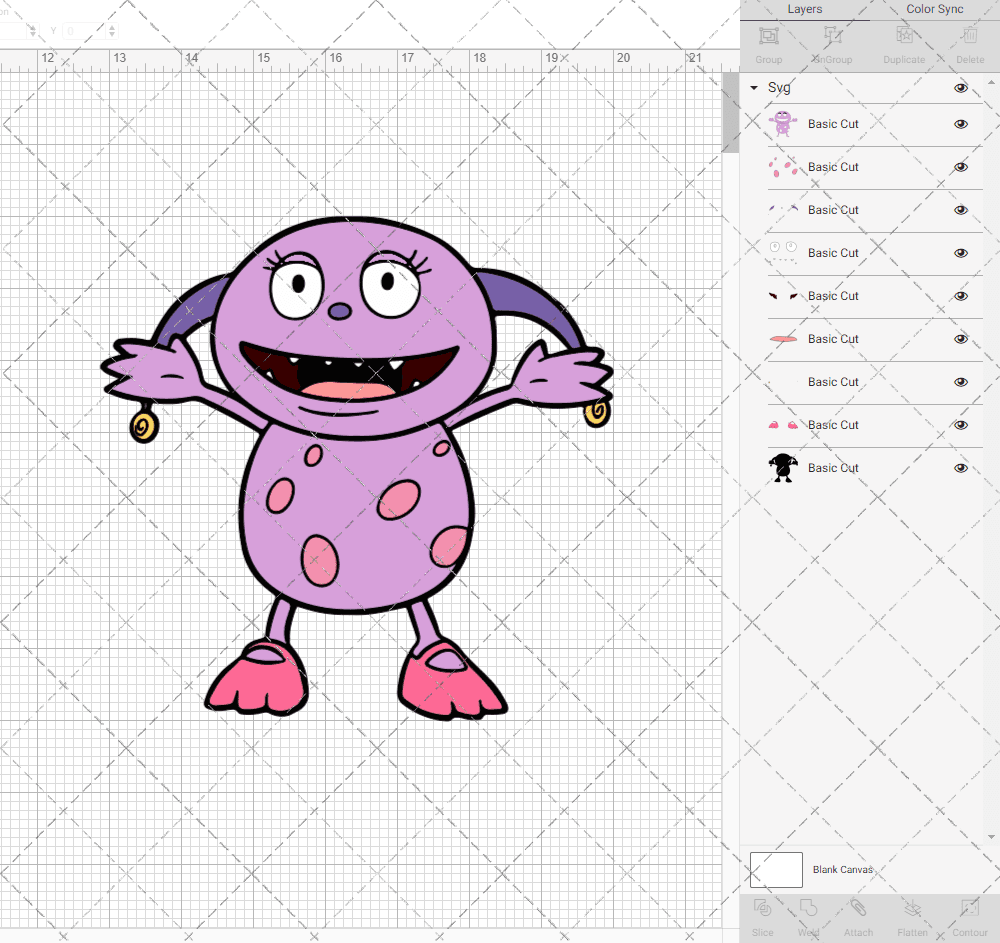Hide the pink feet Basic Cut layer
The image size is (1000, 943).
(x=960, y=425)
